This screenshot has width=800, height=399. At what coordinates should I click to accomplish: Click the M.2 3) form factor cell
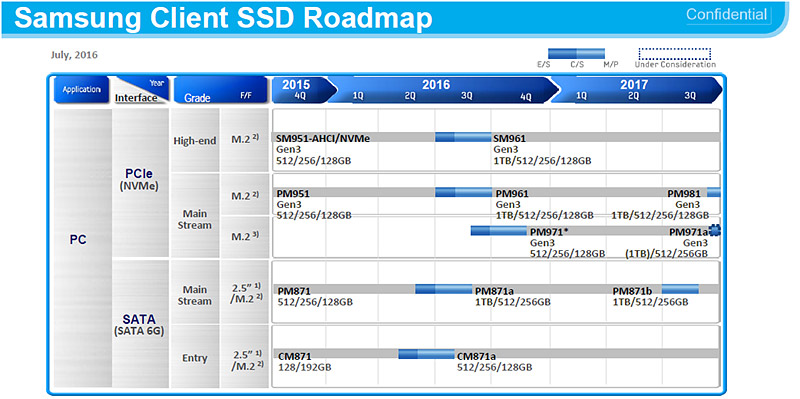[245, 237]
